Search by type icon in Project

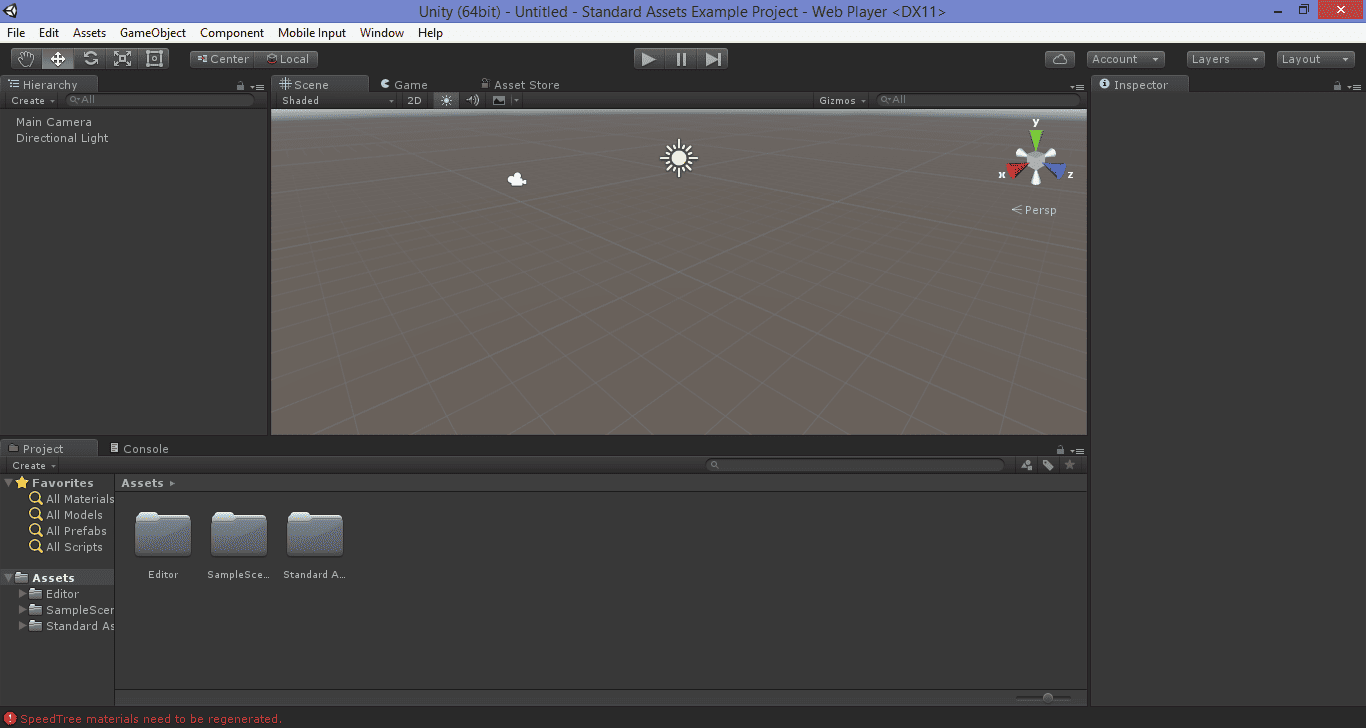pos(1027,465)
